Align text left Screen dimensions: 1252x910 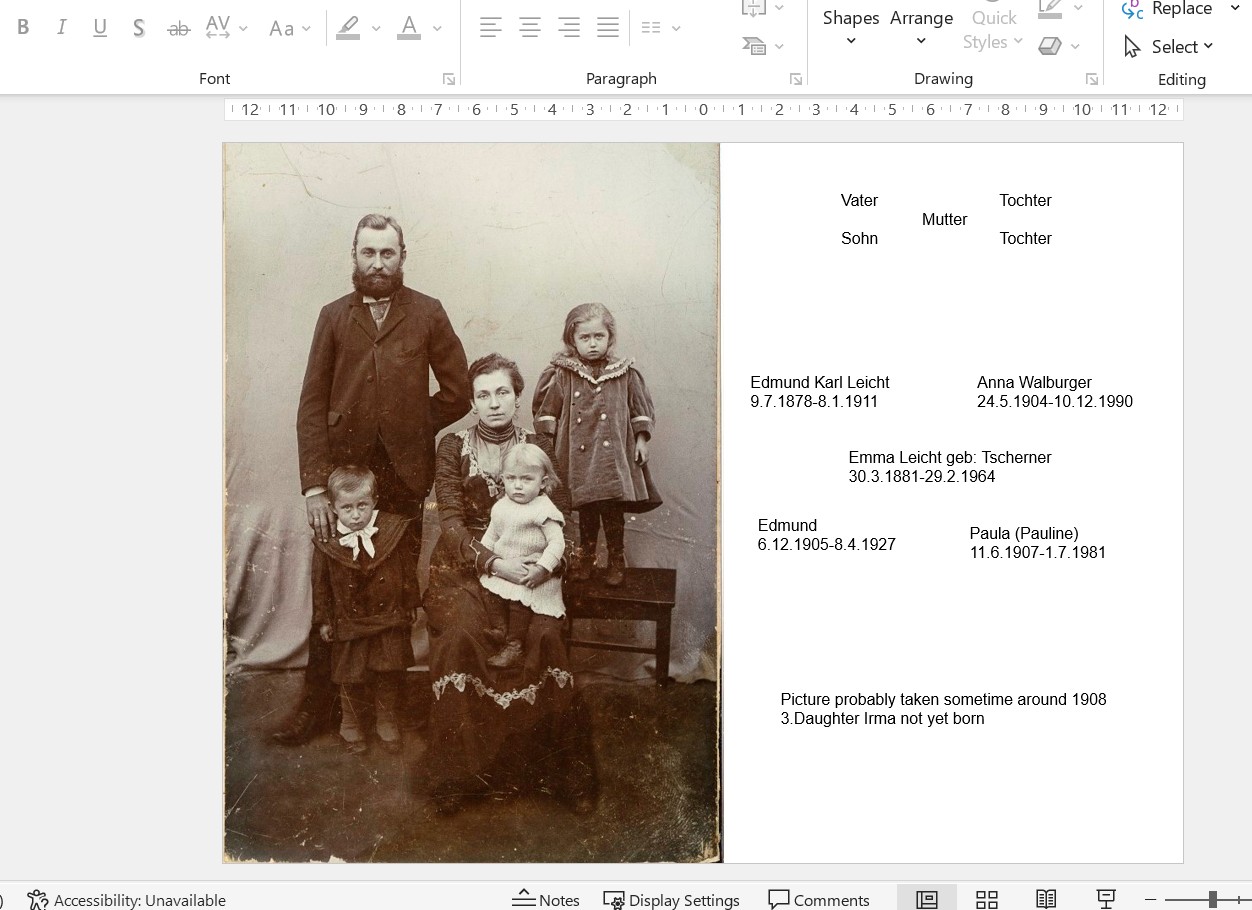click(490, 28)
